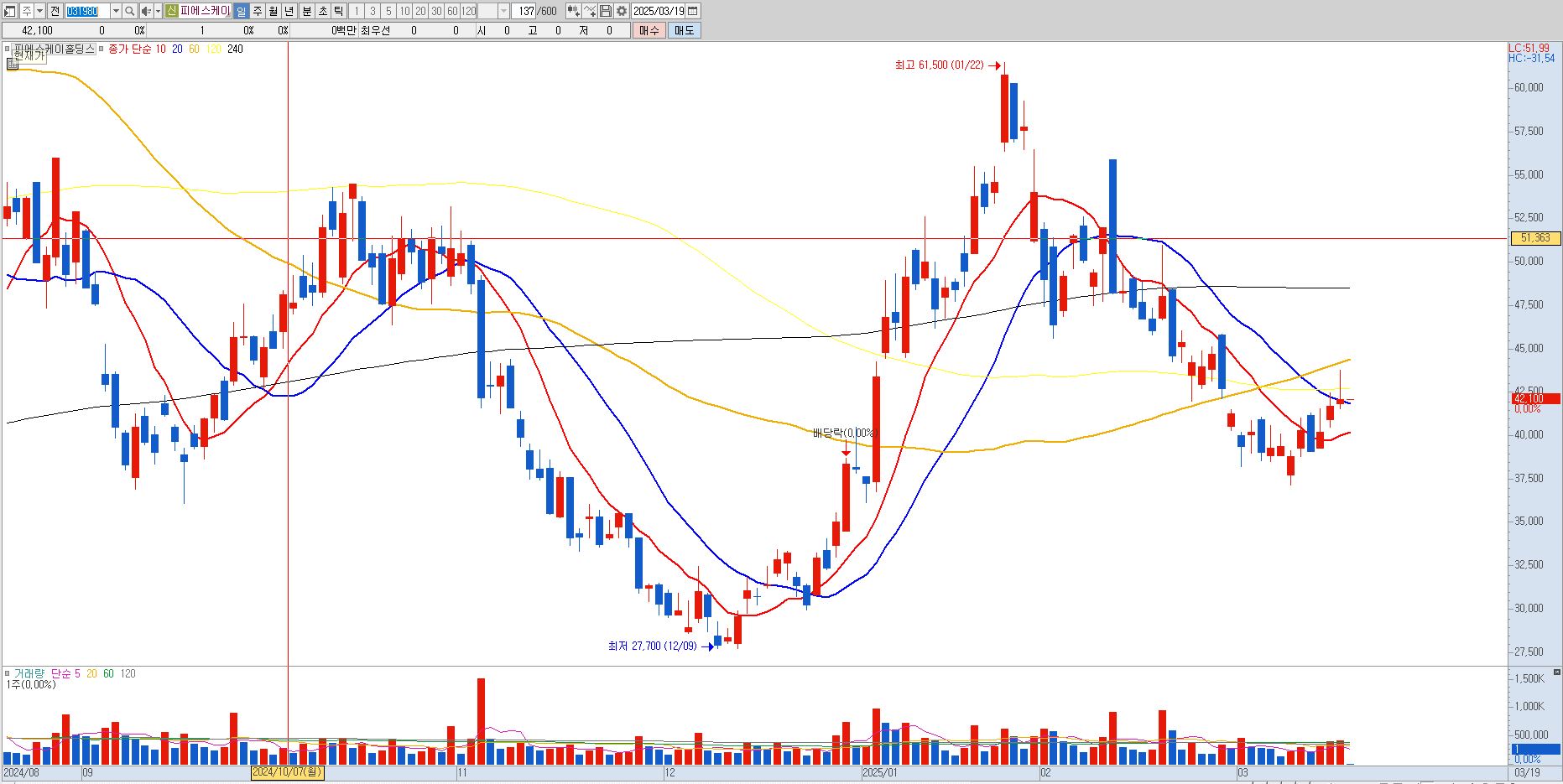The height and width of the screenshot is (784, 1563).
Task: Select interval 30 button
Action: coord(436,11)
